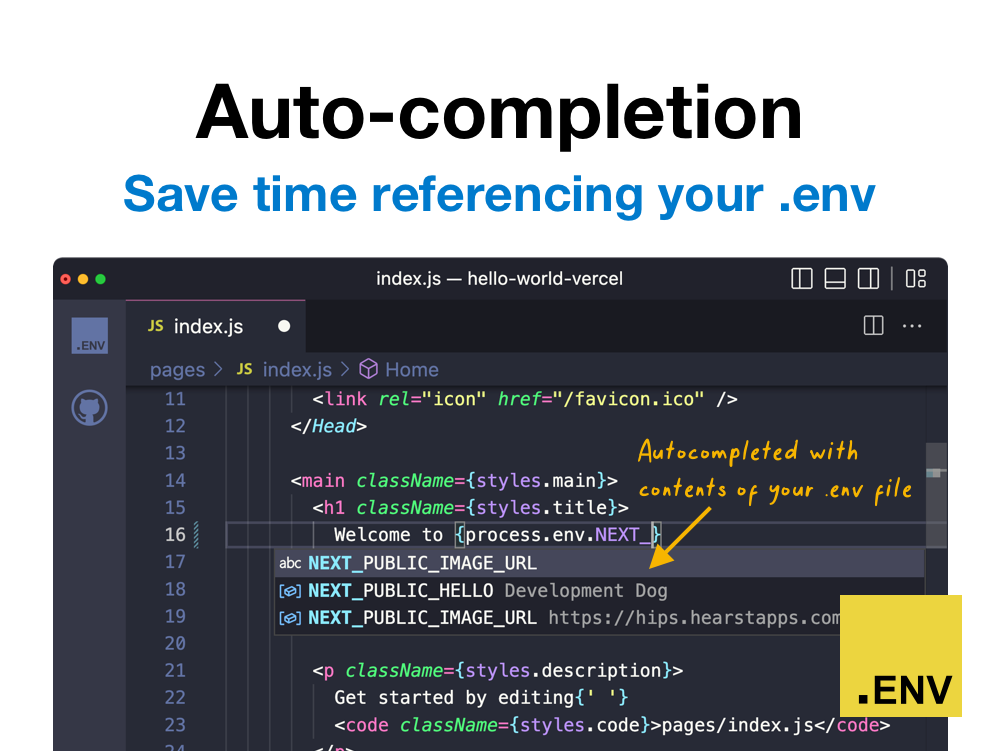
Task: Expand pages in the breadcrumb bar
Action: [177, 369]
